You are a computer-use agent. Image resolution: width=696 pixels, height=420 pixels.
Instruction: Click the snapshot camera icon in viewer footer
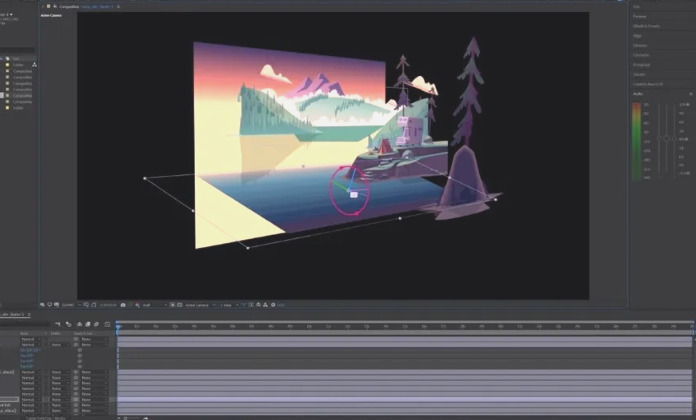(x=122, y=304)
